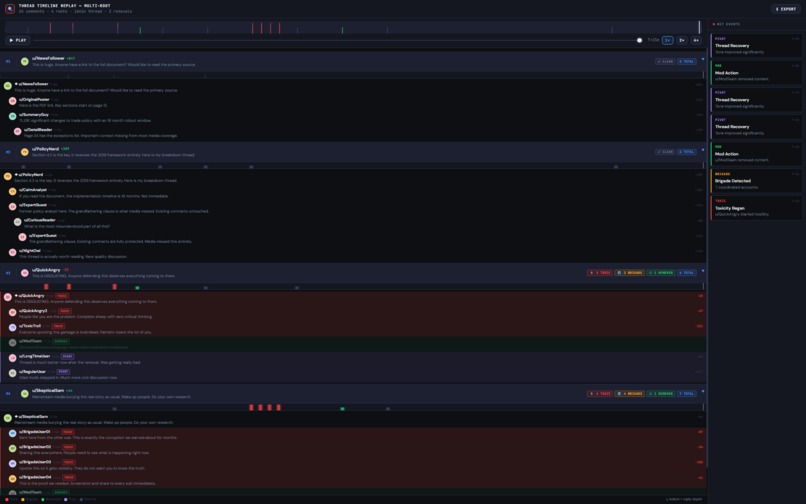806x504 pixels.
Task: Click u/CalmAnalyst comment avatar
Action: pyautogui.click(x=12, y=192)
